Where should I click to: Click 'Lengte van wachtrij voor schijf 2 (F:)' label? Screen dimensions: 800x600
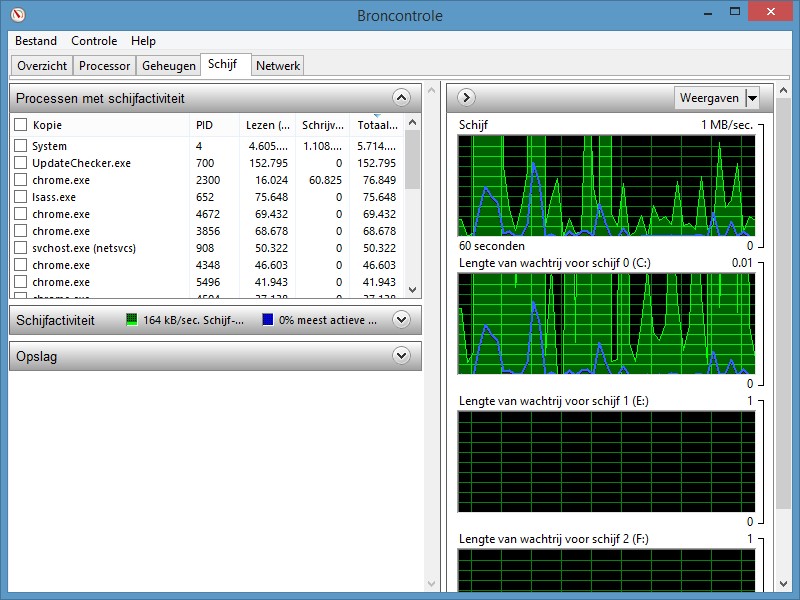554,539
